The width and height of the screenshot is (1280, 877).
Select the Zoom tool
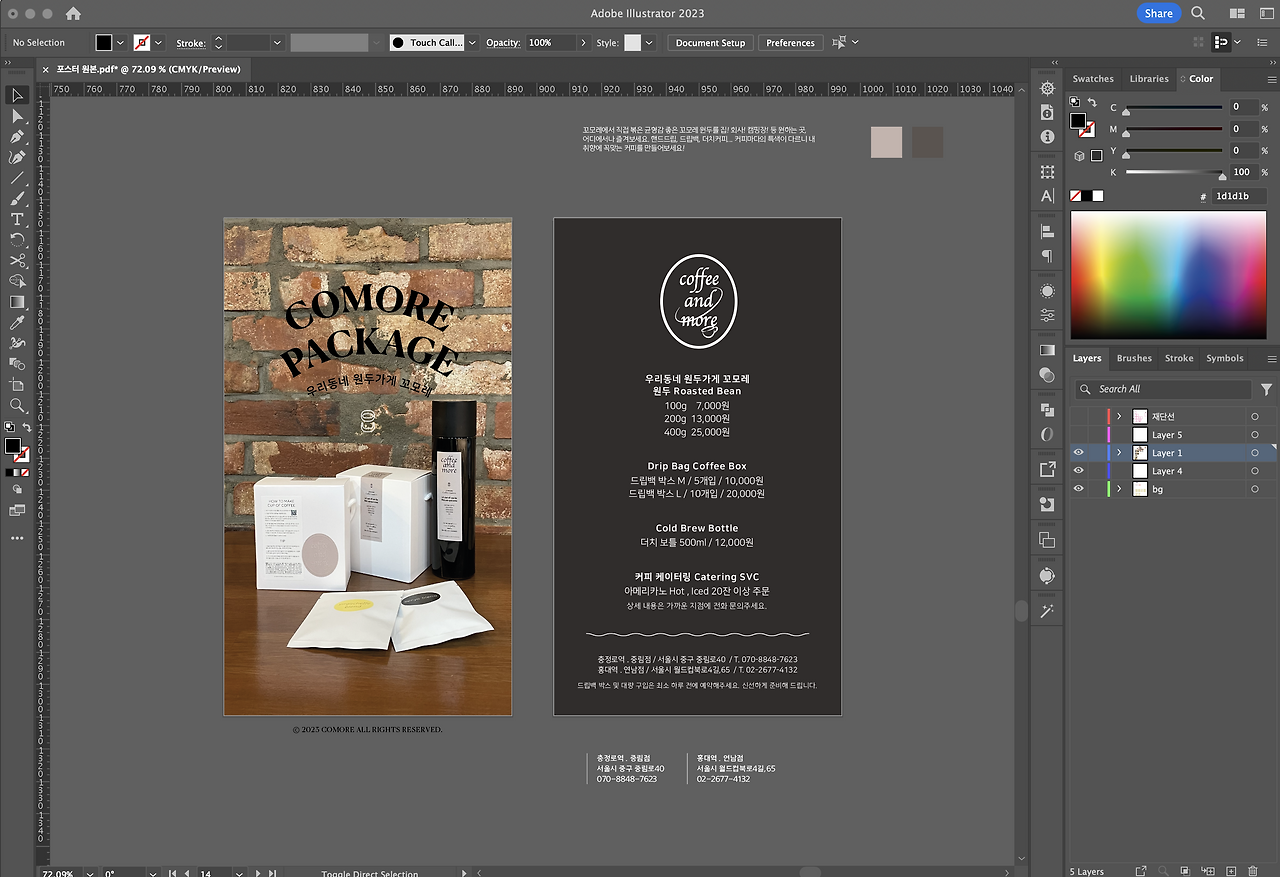point(17,406)
